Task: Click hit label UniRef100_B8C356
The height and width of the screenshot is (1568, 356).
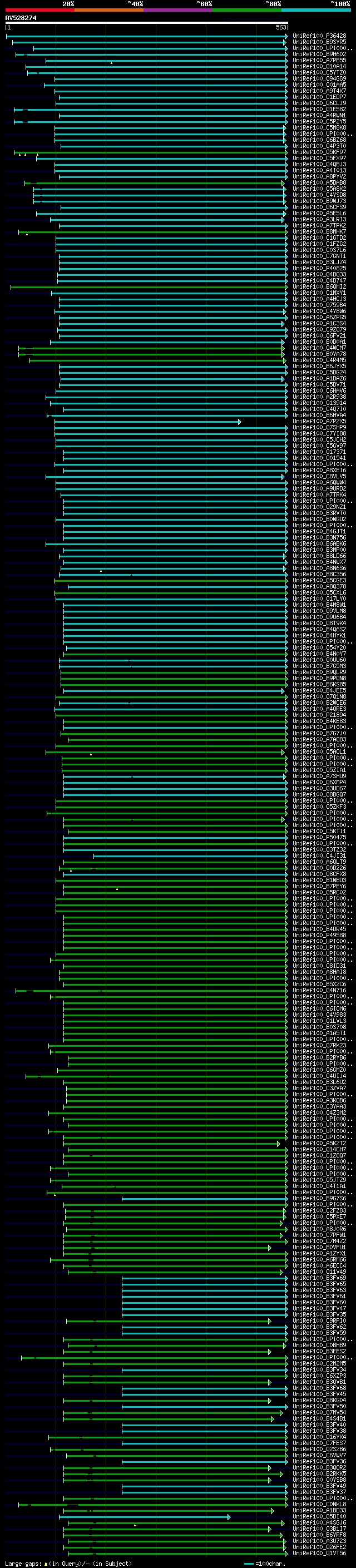Action: coord(319,575)
